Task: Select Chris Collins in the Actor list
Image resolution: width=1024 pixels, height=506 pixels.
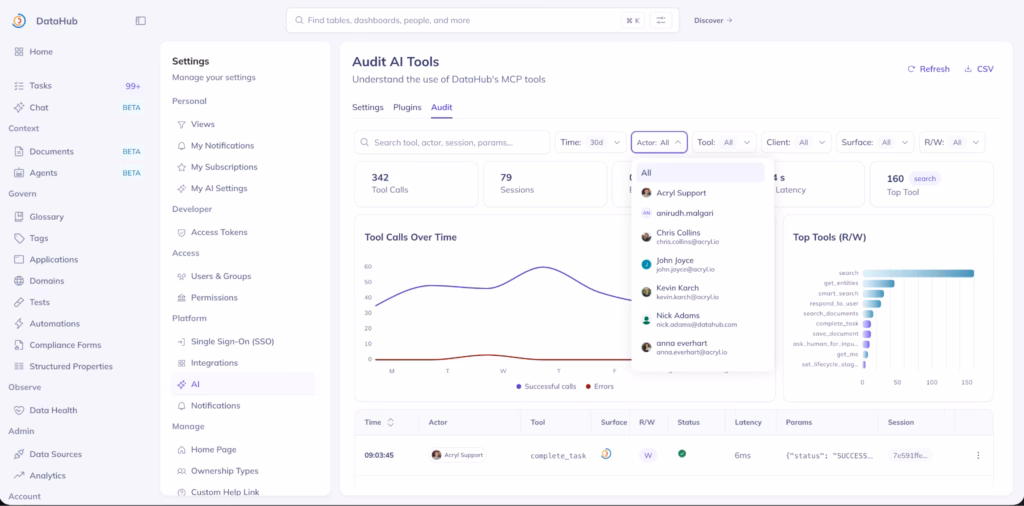Action: [x=700, y=236]
